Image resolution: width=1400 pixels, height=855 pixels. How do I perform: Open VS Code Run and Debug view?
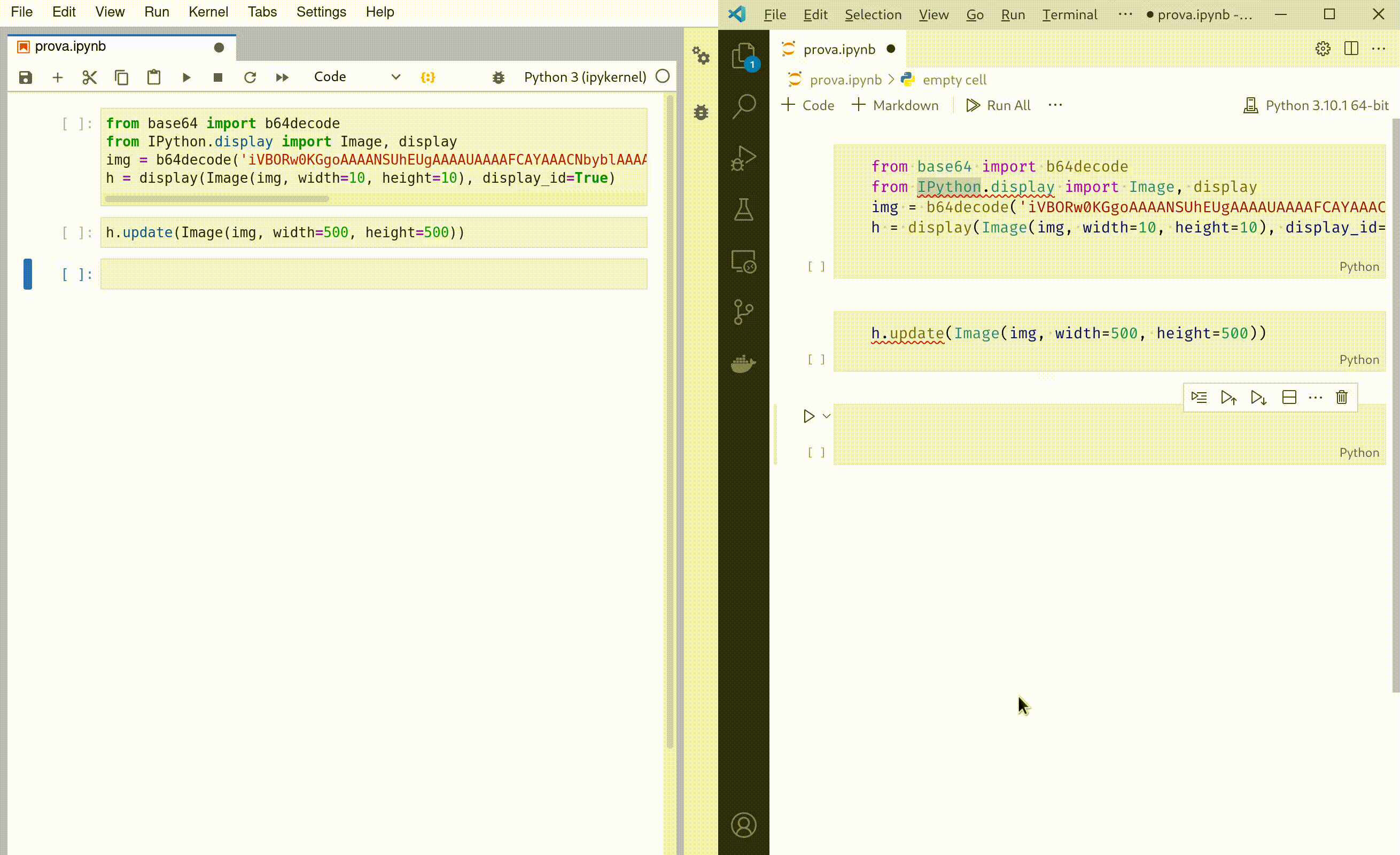point(744,158)
